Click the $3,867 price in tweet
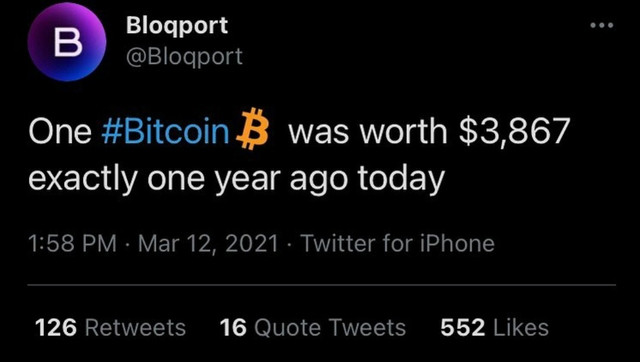This screenshot has width=640, height=362. pos(514,132)
